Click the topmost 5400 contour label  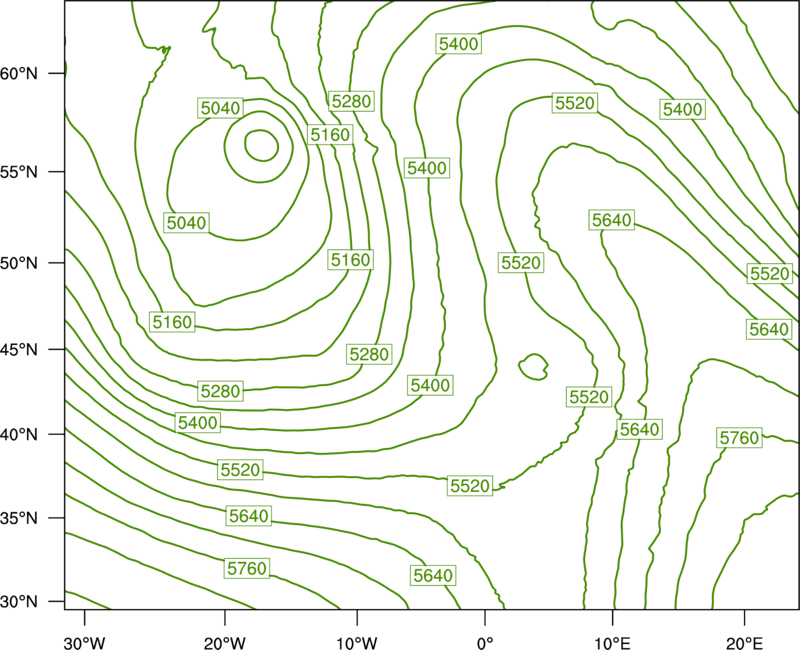coord(459,44)
